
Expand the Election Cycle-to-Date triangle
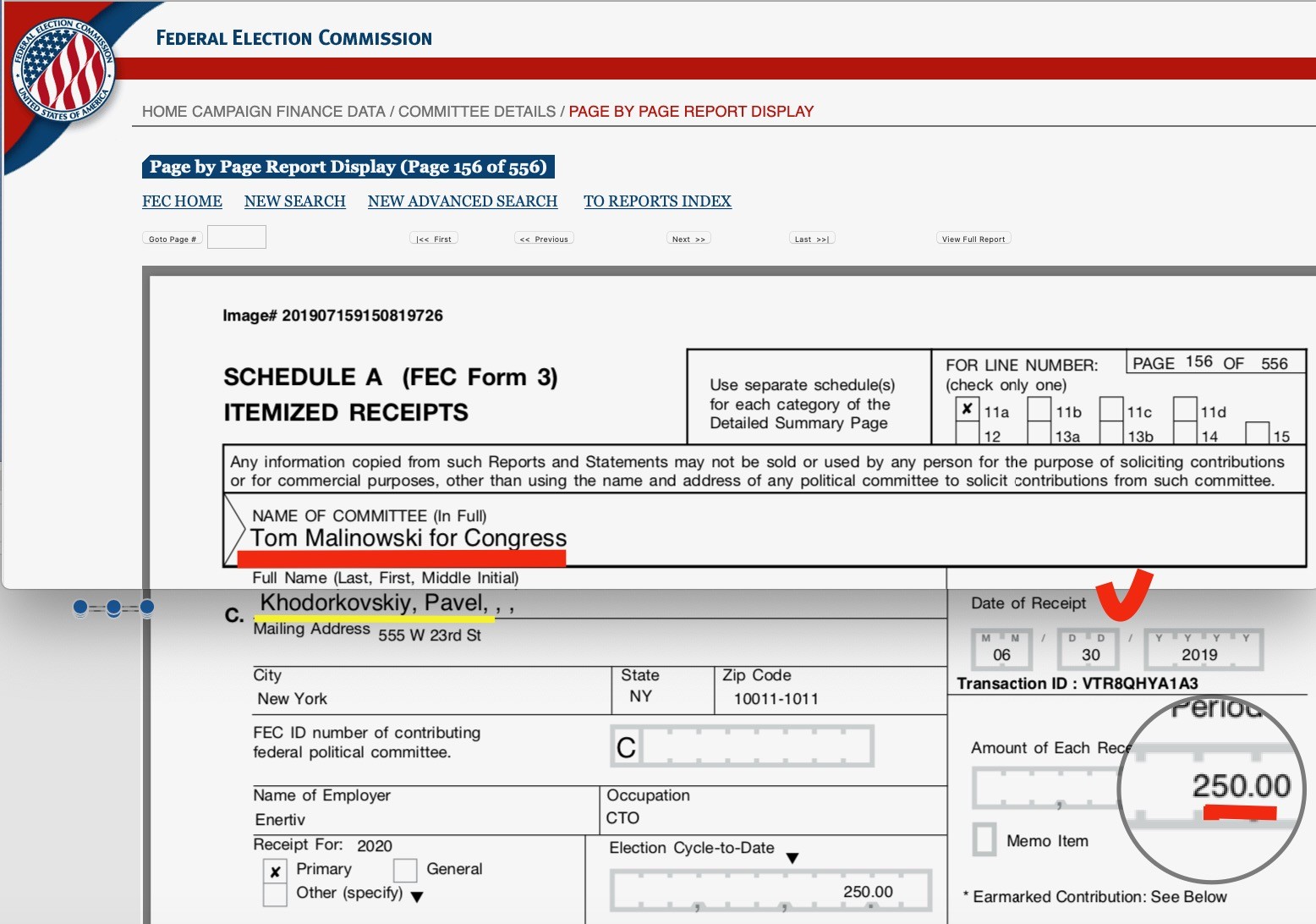point(792,858)
